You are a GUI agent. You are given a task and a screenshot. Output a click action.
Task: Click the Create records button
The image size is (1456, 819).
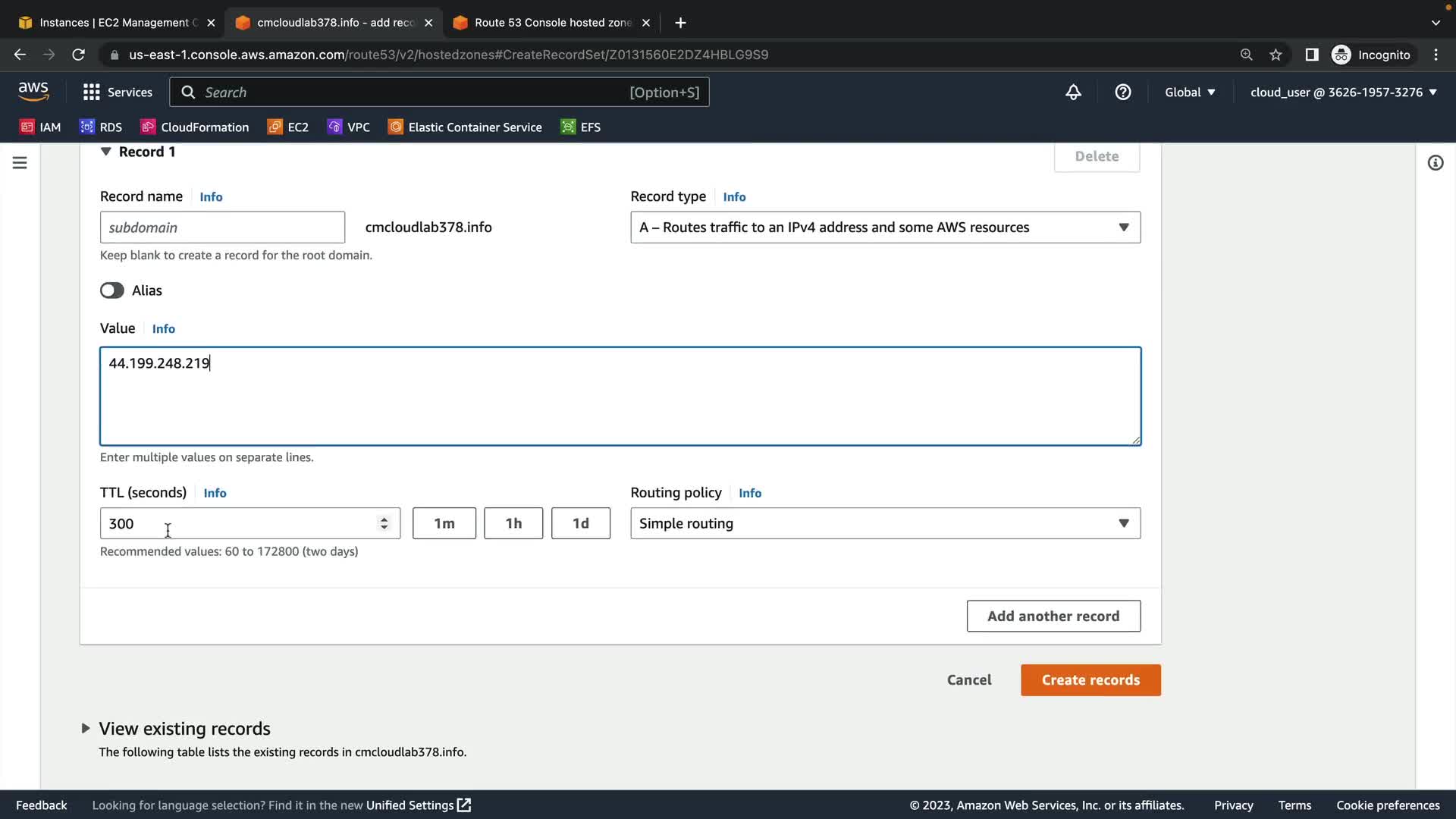pyautogui.click(x=1090, y=680)
